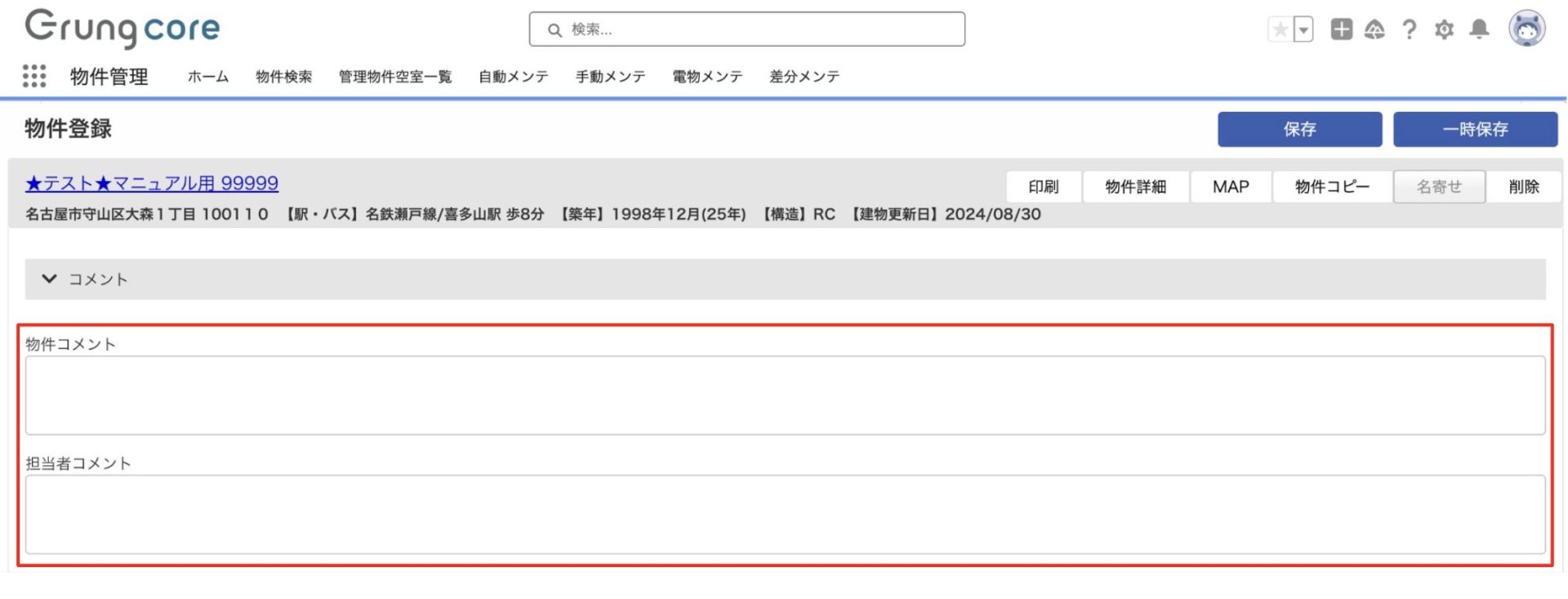Click the 一時保存 button
1568x599 pixels.
(1475, 129)
